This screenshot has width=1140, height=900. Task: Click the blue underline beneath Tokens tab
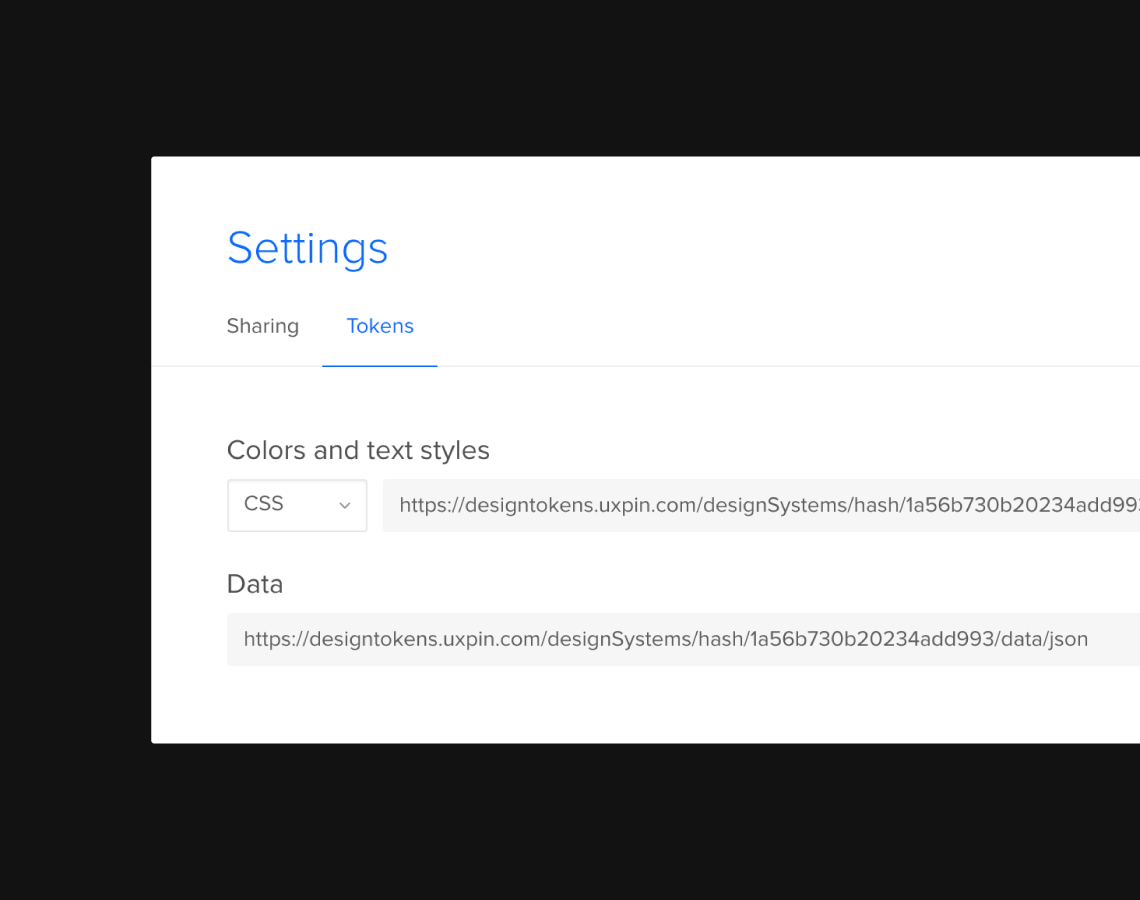coord(380,366)
